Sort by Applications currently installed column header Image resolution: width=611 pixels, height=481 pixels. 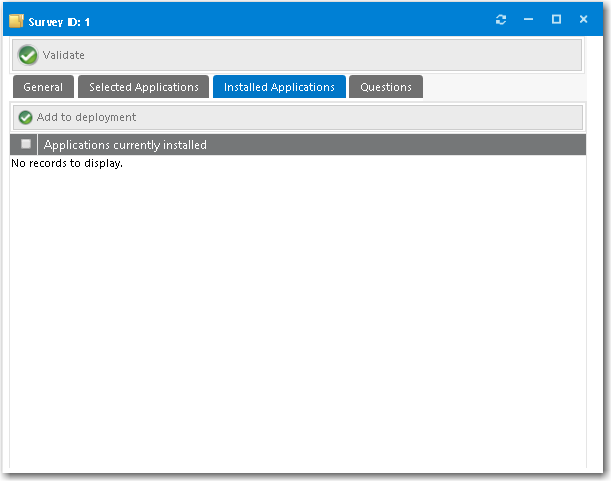(125, 145)
